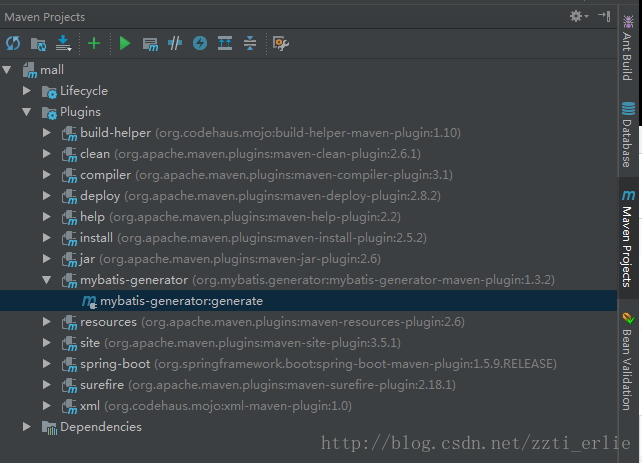Hide the Maven Projects panel
The width and height of the screenshot is (642, 463).
tap(604, 16)
